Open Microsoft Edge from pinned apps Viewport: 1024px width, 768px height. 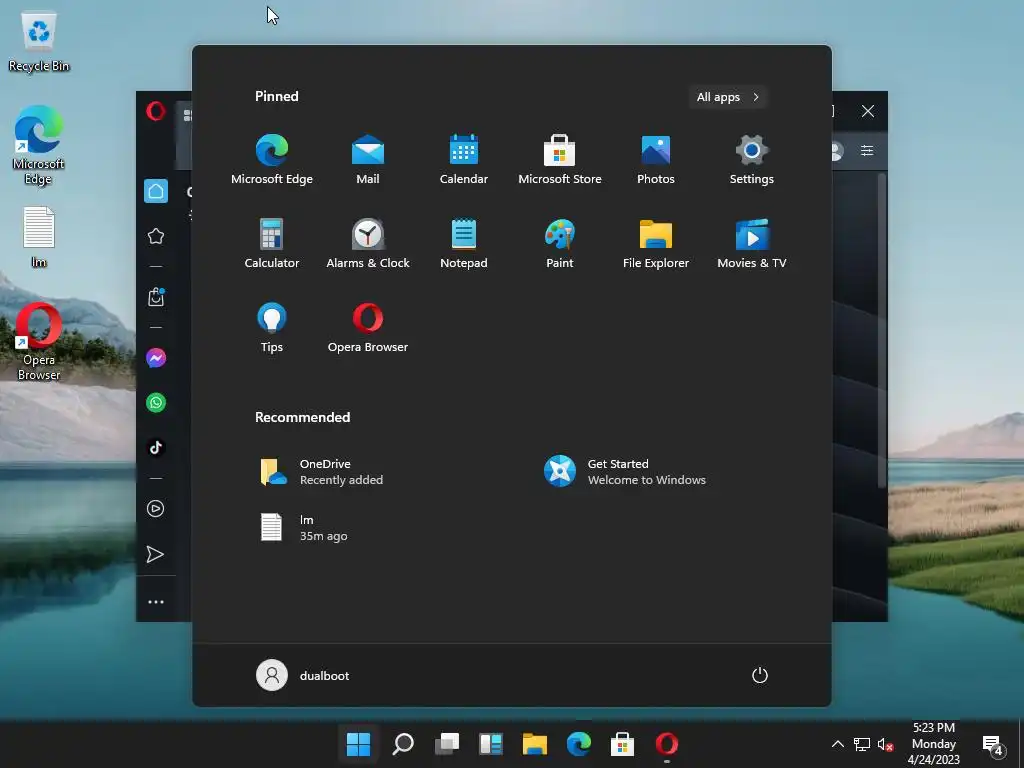coord(272,159)
